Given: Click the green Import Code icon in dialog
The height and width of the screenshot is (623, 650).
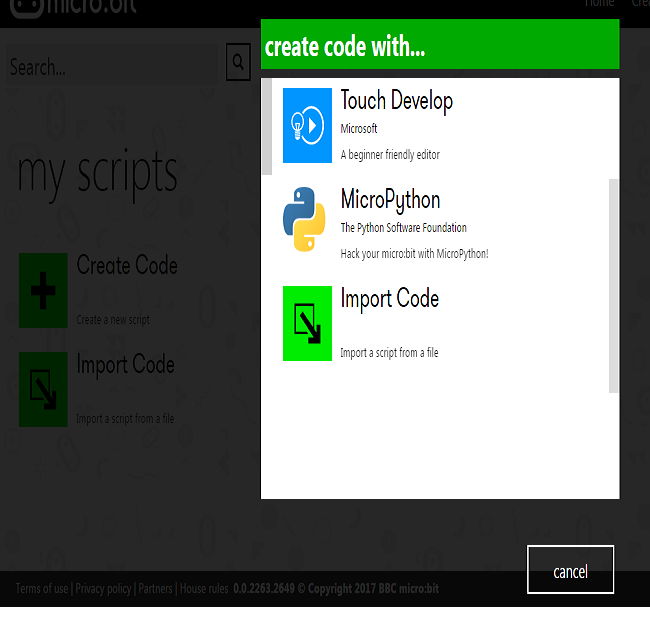Looking at the screenshot, I should tap(307, 323).
